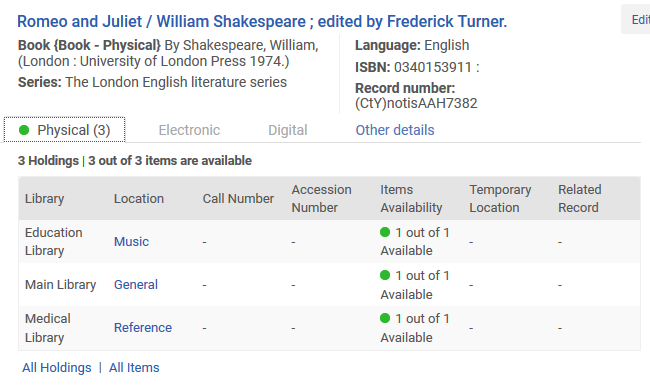Click the Items Availability column header
This screenshot has height=387, width=650.
click(x=411, y=198)
